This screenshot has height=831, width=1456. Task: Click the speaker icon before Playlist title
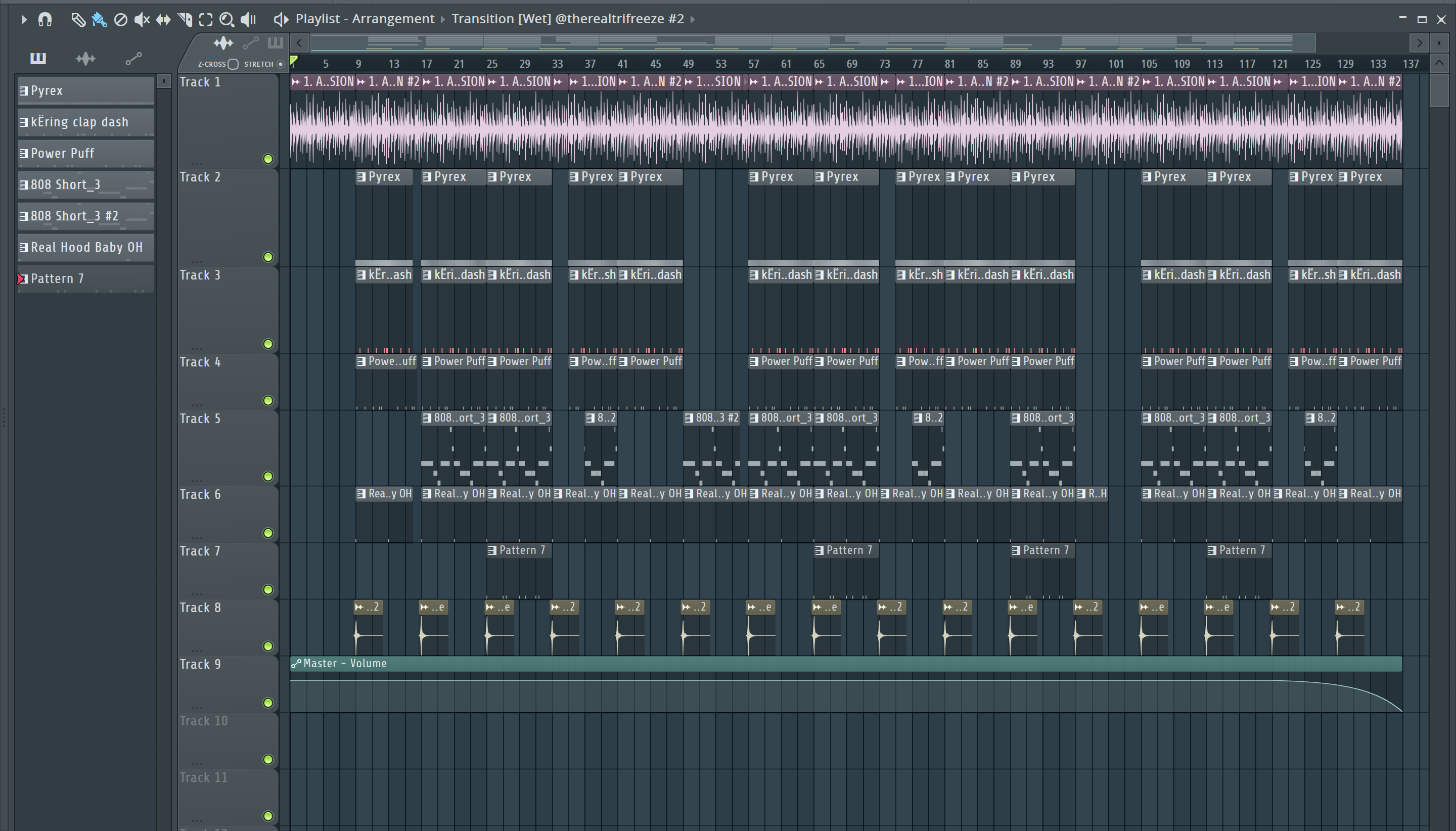pos(280,19)
